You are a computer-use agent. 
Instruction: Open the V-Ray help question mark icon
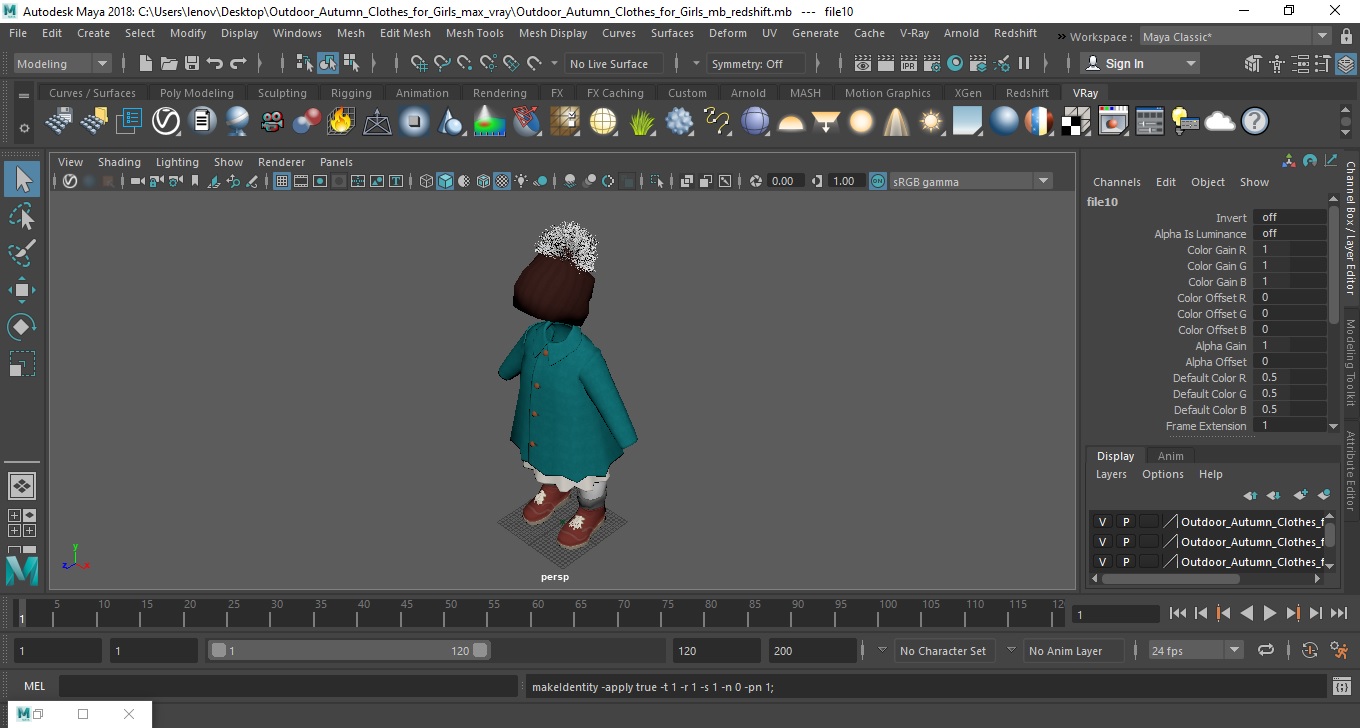click(x=1254, y=122)
